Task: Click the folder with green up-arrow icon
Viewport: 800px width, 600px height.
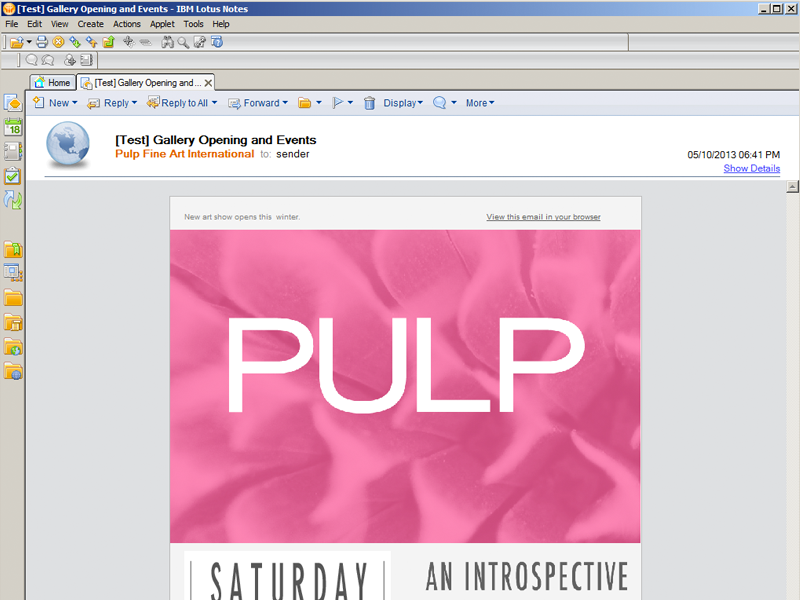Action: tap(109, 42)
